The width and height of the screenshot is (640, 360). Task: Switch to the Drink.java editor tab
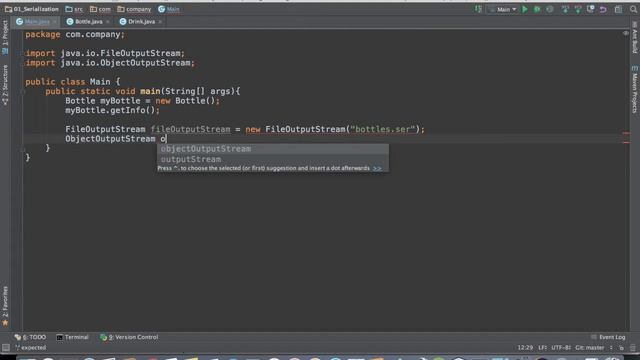tap(141, 22)
